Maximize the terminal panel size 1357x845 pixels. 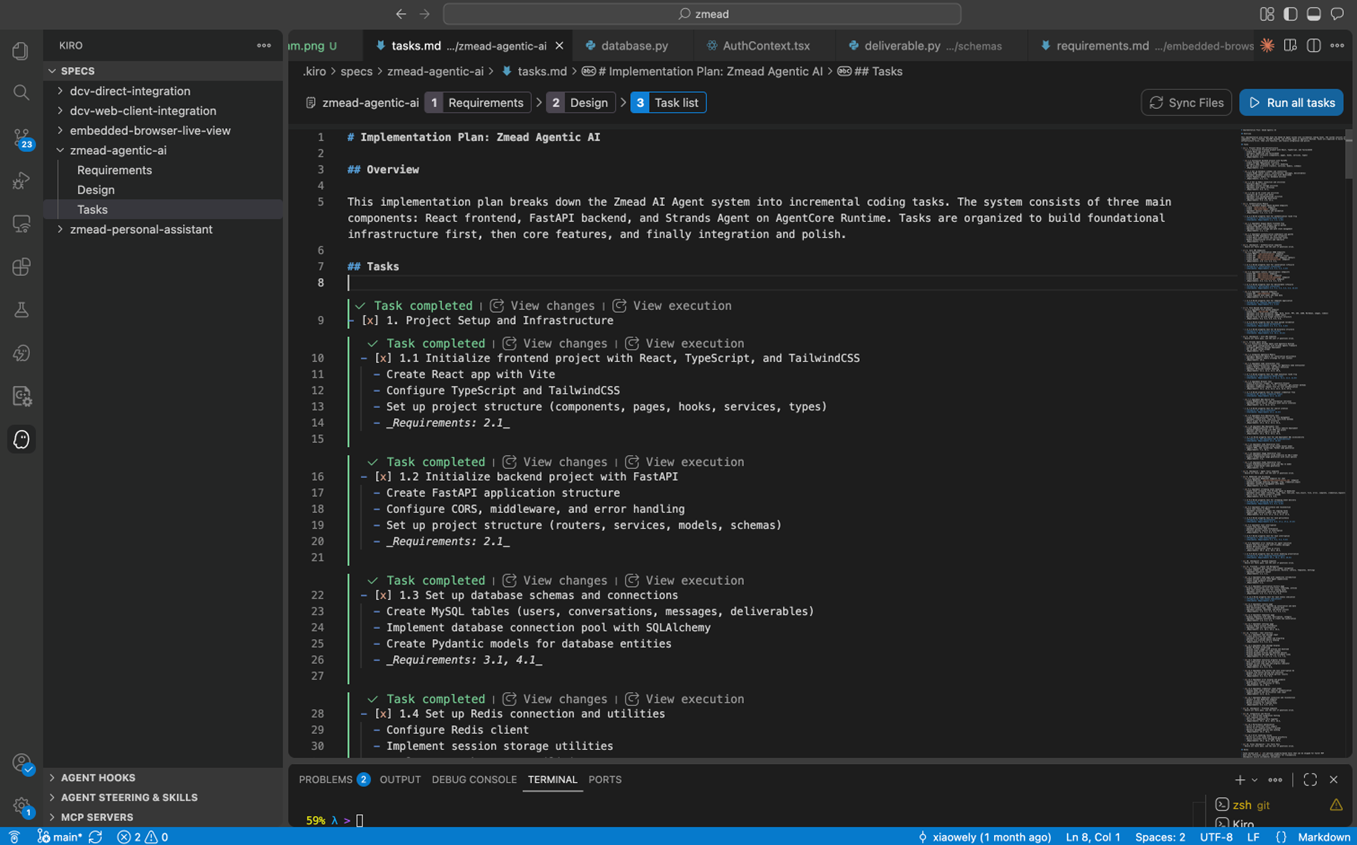point(1310,780)
